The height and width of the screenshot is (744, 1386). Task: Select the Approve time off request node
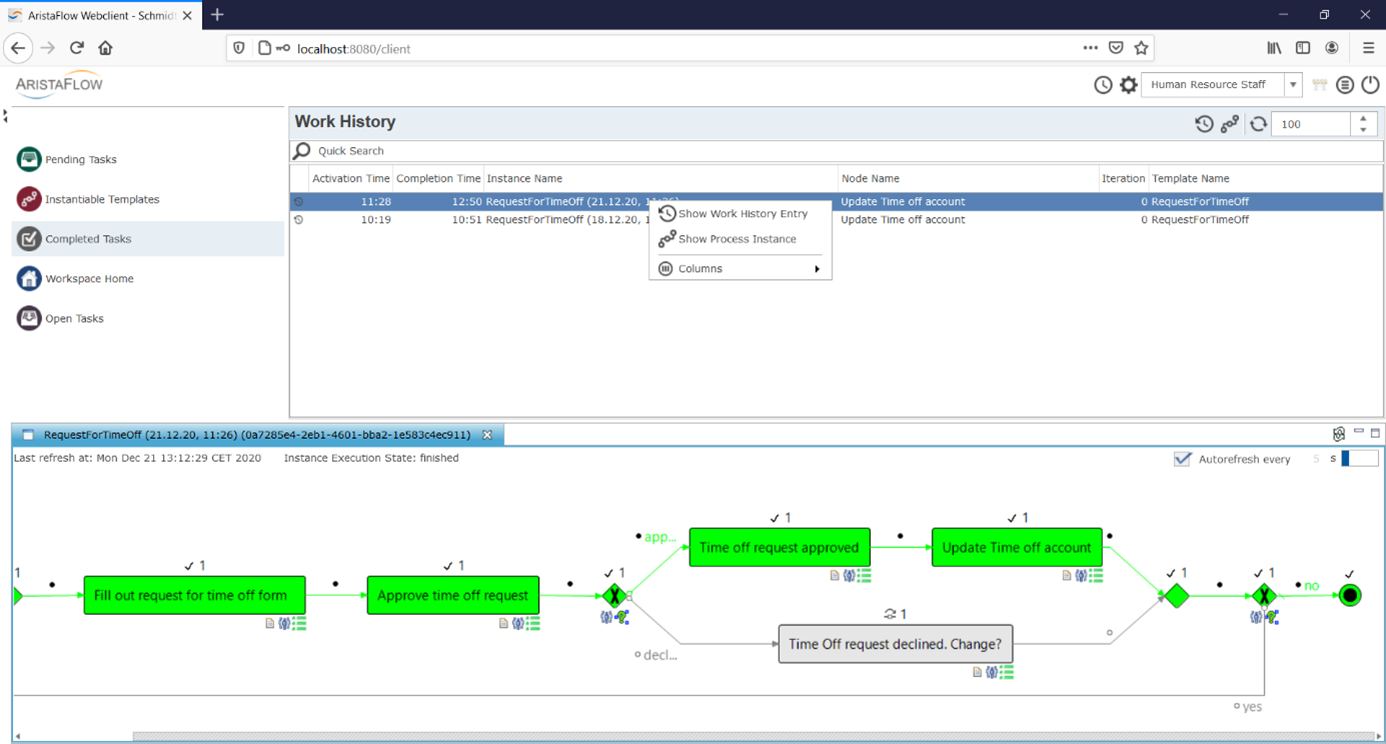coord(453,595)
